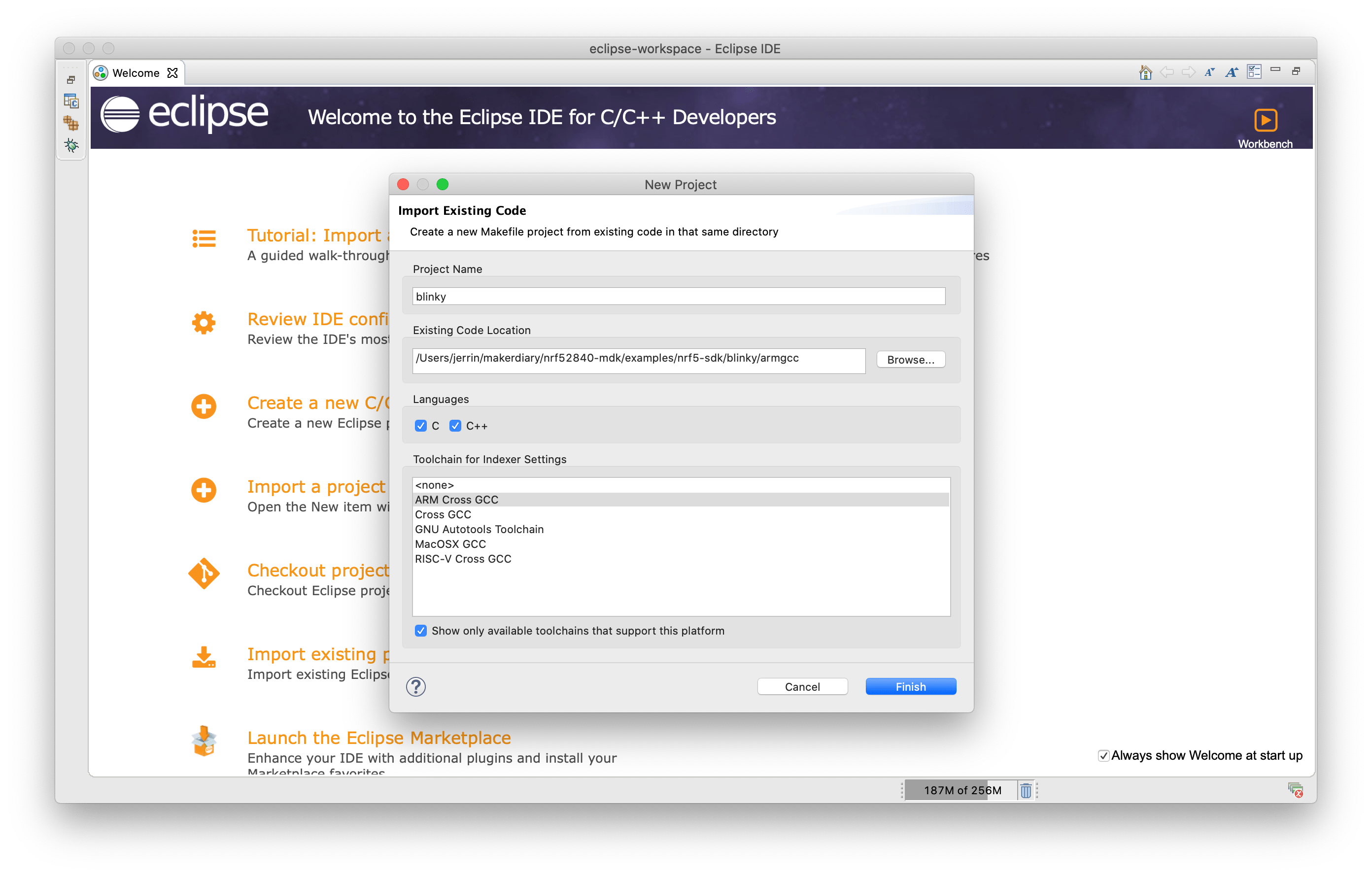Click the Finish button
The width and height of the screenshot is (1372, 876).
point(910,686)
